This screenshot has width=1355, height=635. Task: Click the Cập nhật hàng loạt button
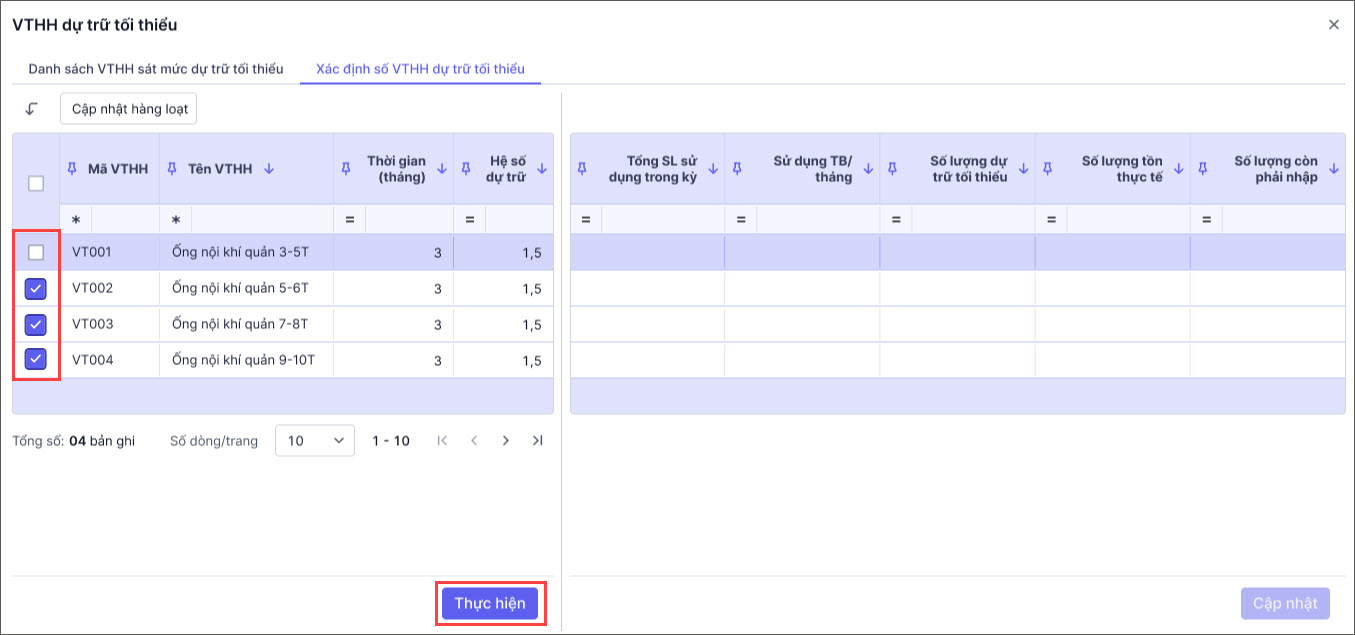tap(129, 109)
